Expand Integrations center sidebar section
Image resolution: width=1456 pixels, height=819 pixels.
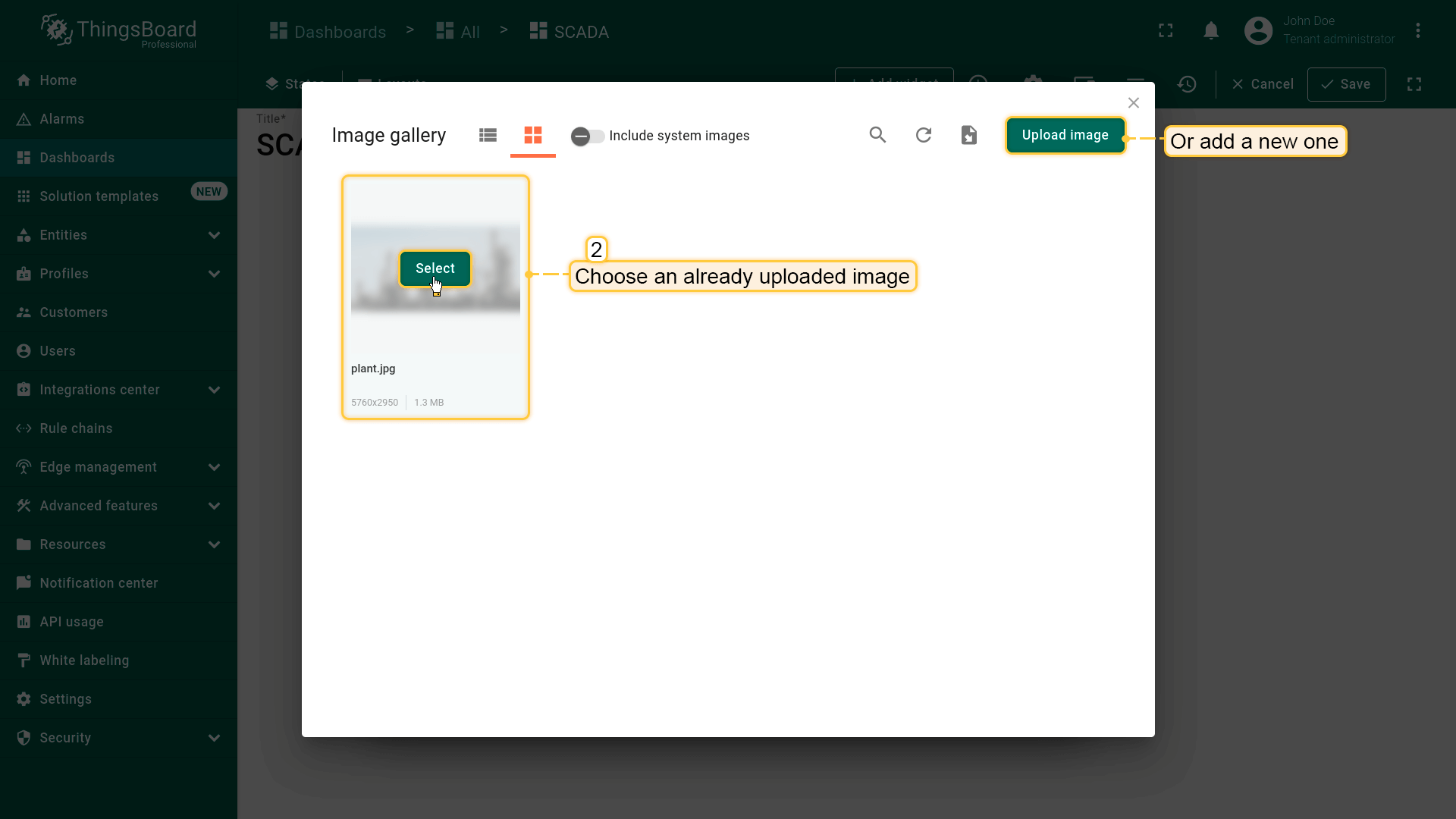click(x=214, y=390)
